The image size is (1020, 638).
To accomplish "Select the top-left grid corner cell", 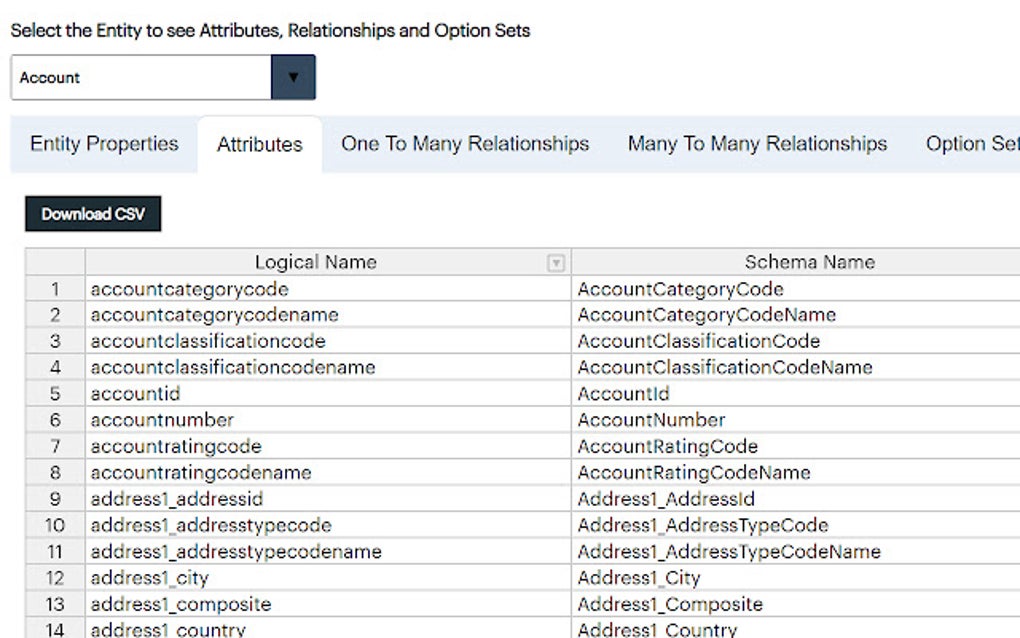I will coord(55,263).
